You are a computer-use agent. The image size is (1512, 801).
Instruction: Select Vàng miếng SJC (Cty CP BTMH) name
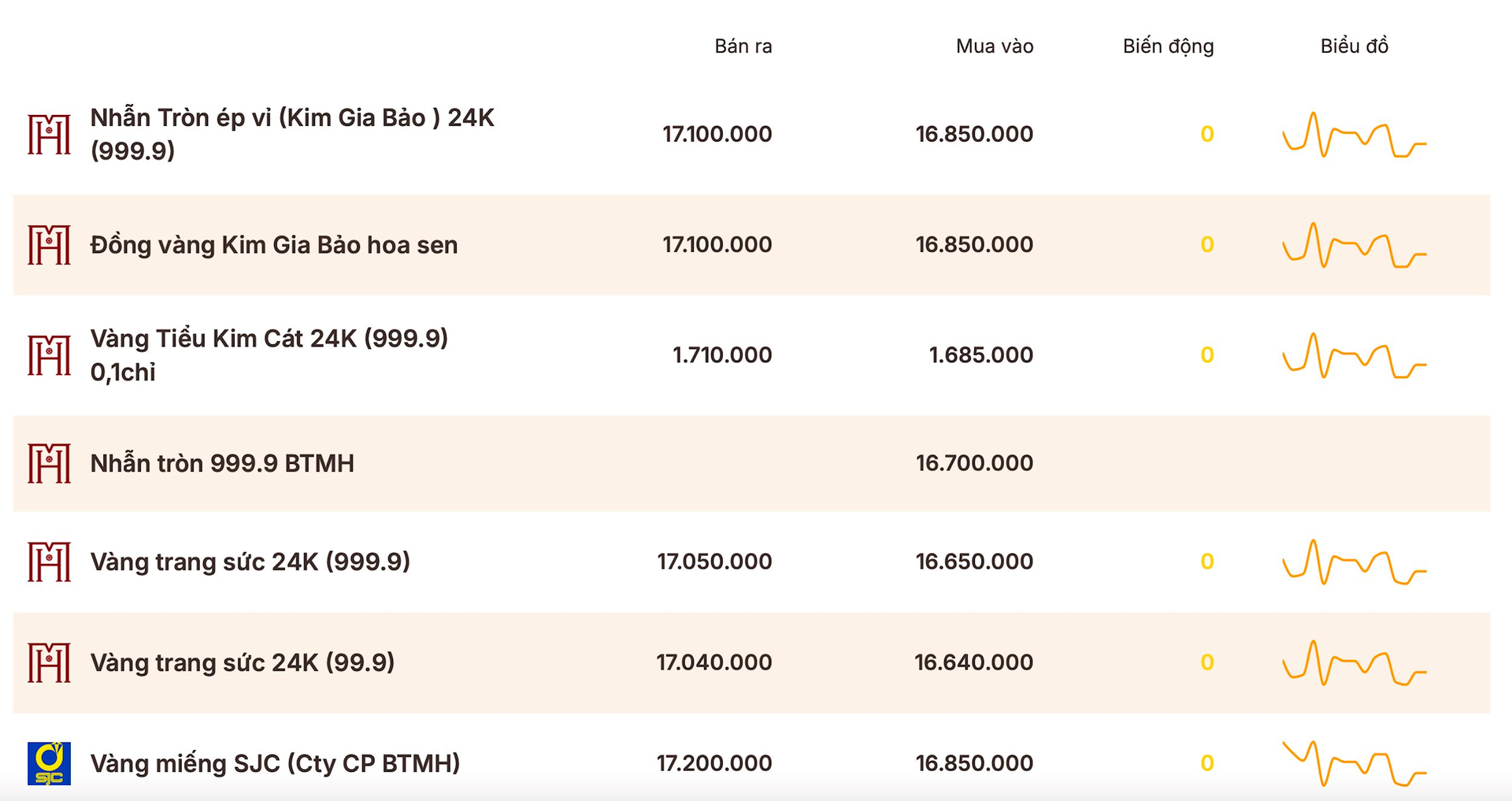click(x=275, y=763)
